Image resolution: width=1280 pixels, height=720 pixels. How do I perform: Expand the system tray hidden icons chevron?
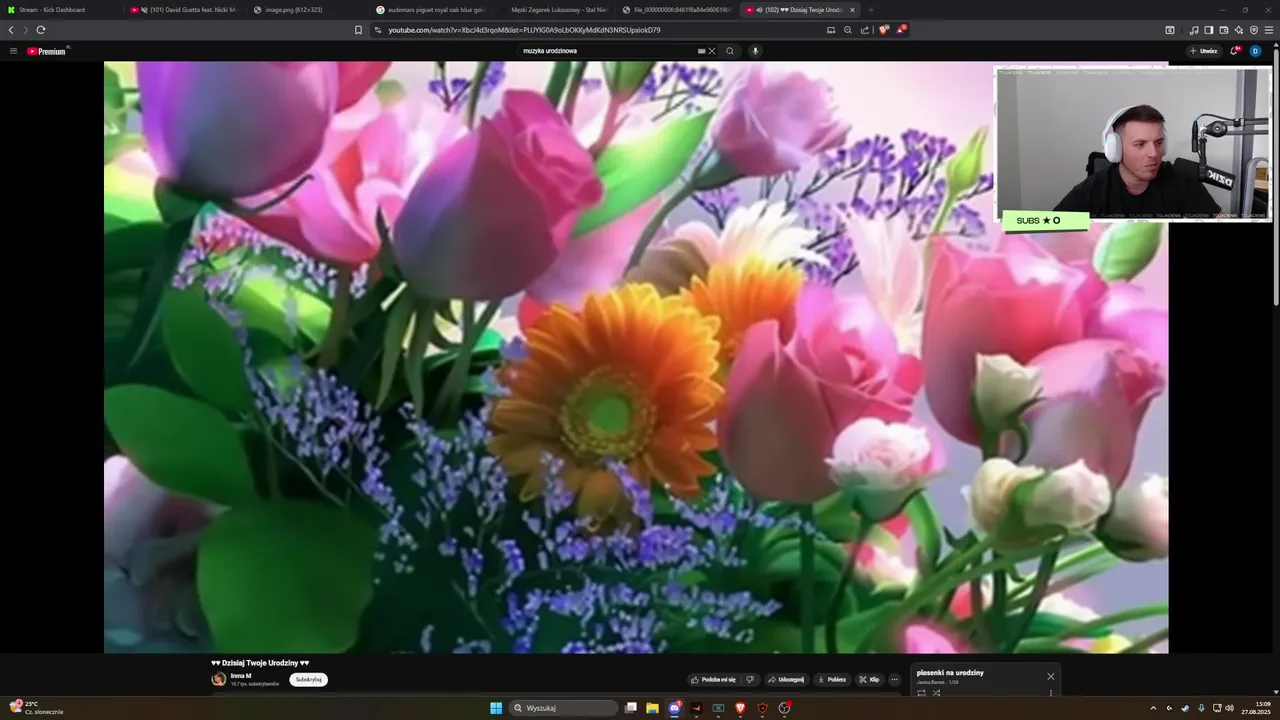(1153, 708)
